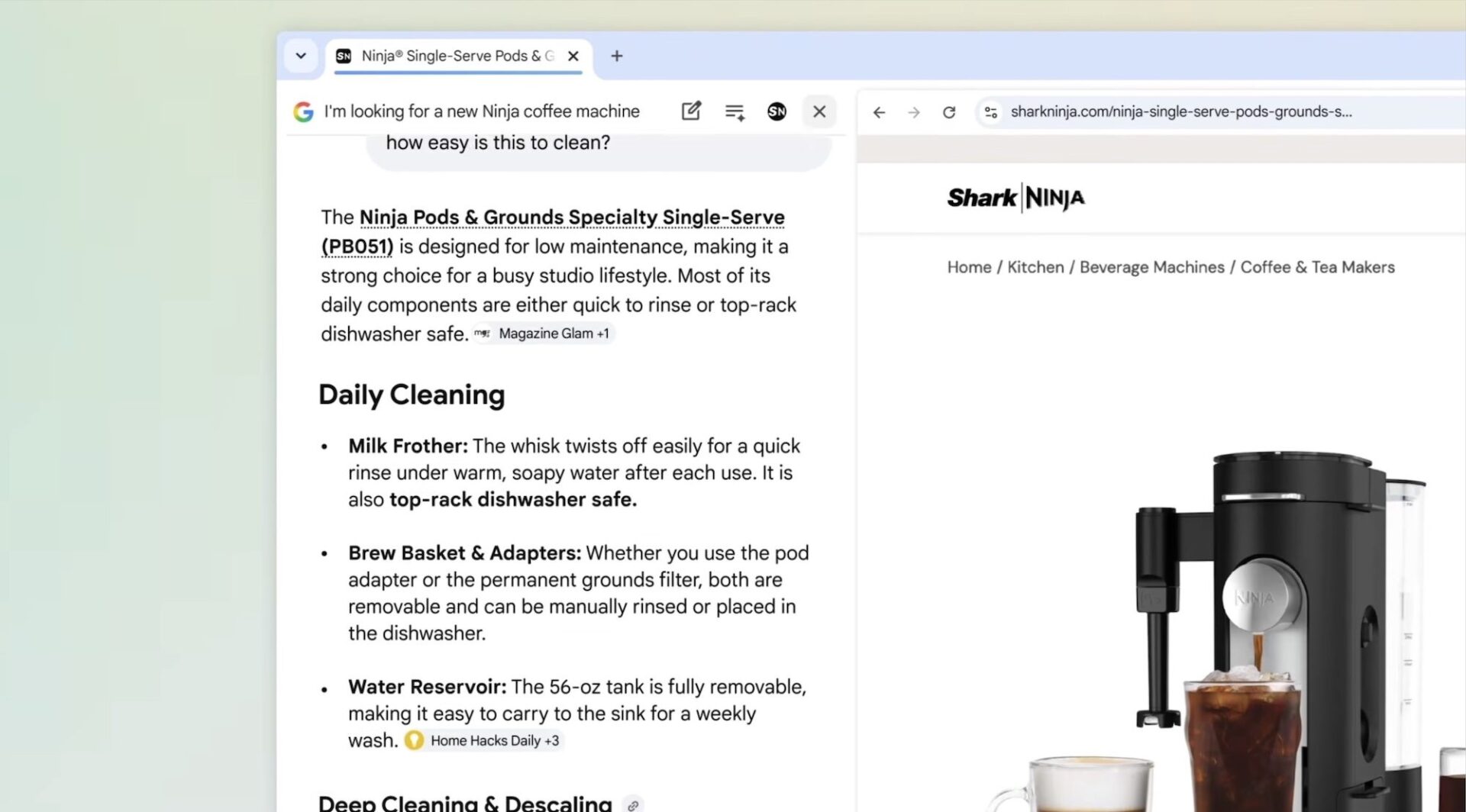Expand the Magazine Glam +1 source chip
The width and height of the screenshot is (1466, 812).
coord(544,333)
